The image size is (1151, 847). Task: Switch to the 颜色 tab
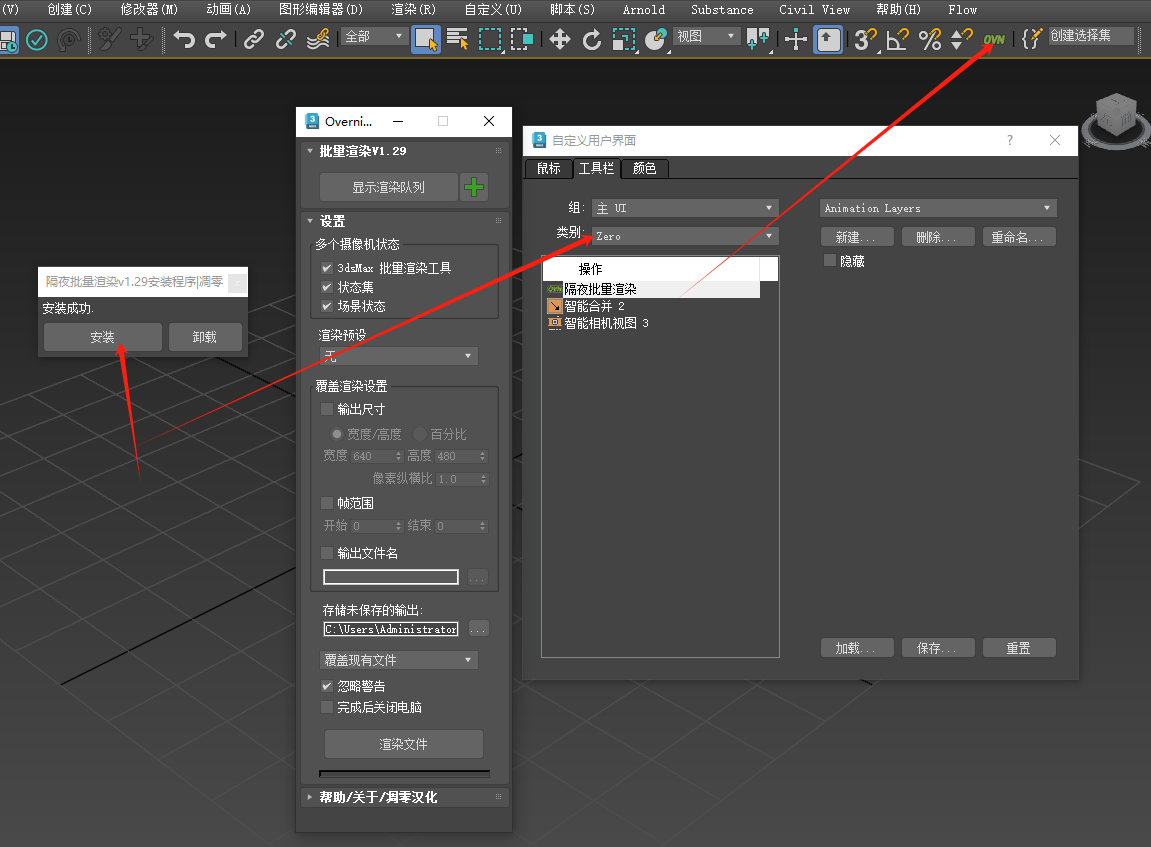(645, 168)
